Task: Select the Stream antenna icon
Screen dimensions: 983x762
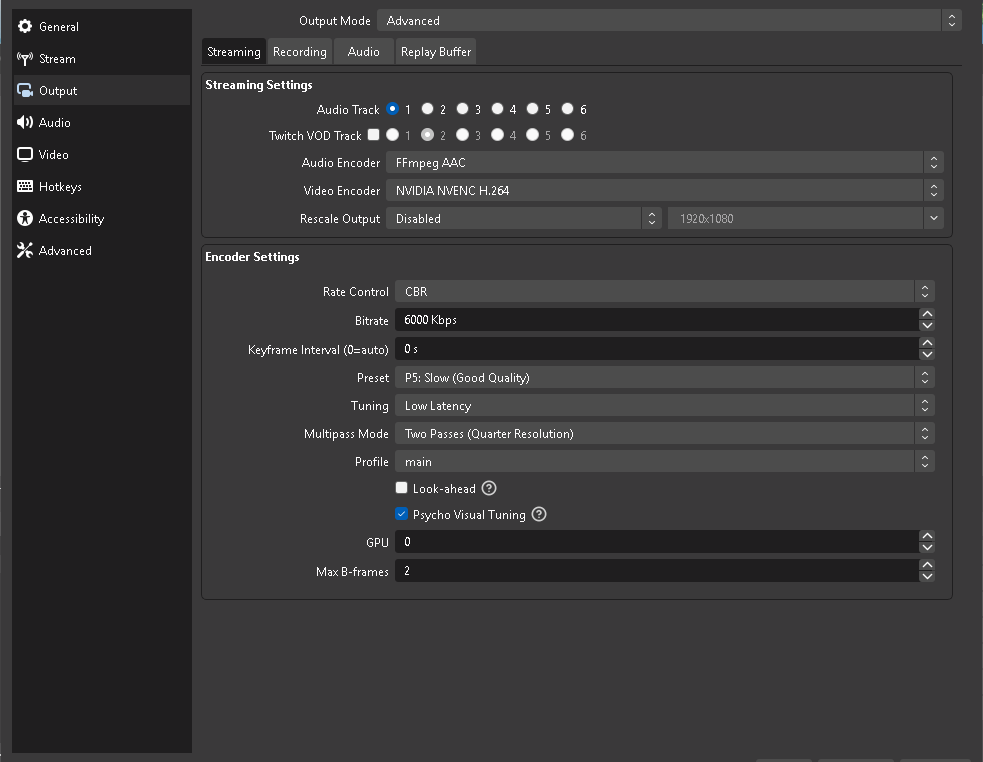Action: tap(25, 58)
